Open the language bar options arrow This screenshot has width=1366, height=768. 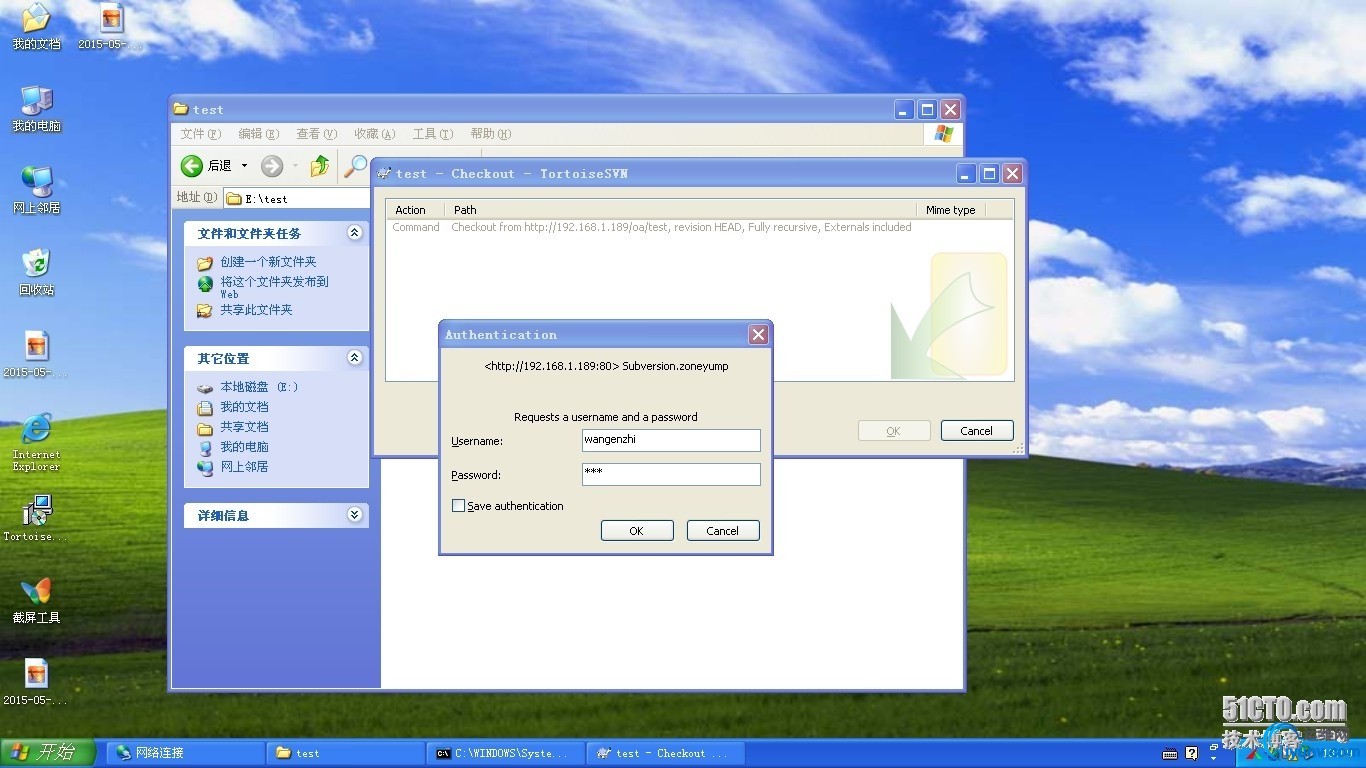coord(1211,758)
